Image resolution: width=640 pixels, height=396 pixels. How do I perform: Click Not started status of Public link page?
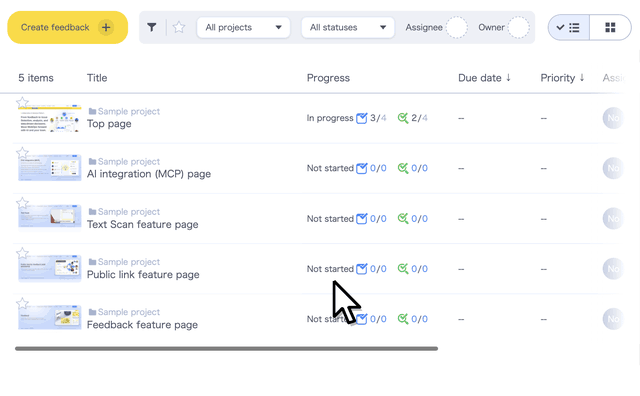click(x=330, y=269)
